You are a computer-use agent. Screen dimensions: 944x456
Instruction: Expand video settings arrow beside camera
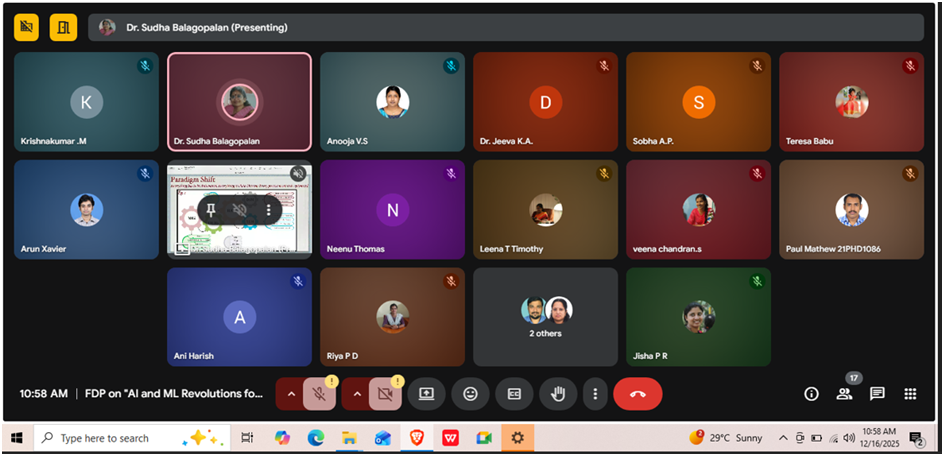click(354, 394)
